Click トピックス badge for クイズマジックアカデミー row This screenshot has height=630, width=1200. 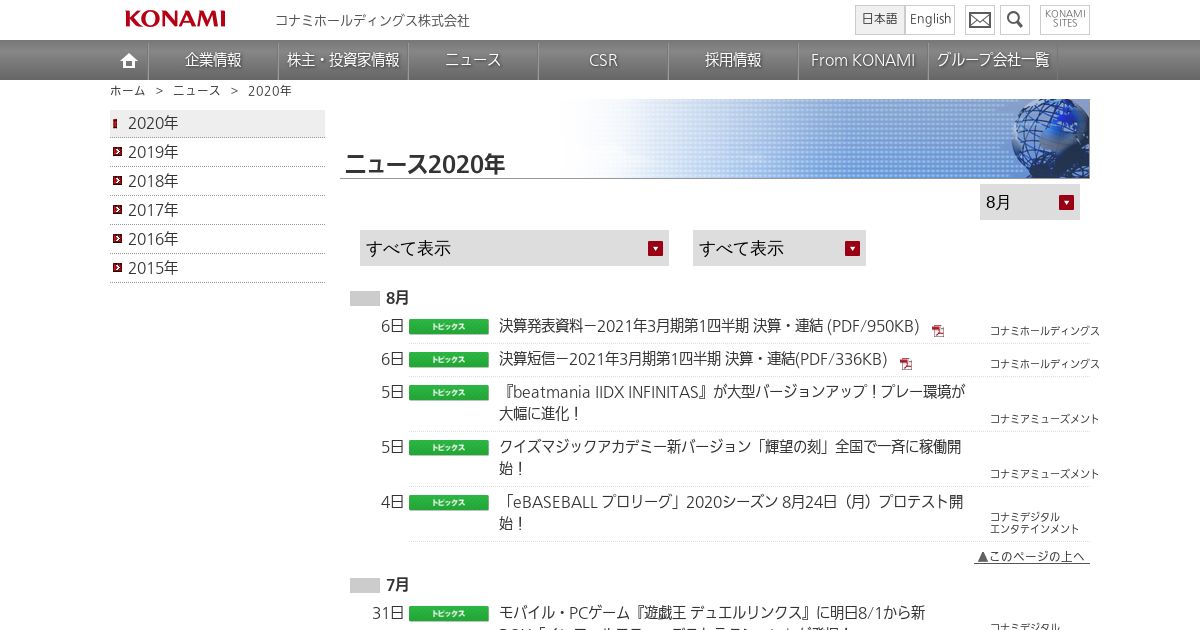pos(449,448)
